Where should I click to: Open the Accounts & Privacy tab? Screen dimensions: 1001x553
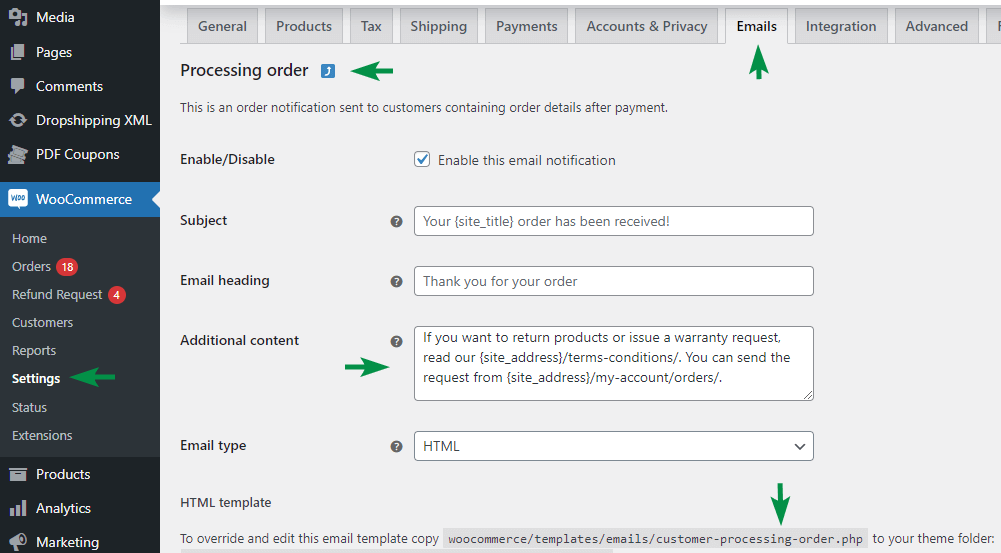tap(647, 26)
